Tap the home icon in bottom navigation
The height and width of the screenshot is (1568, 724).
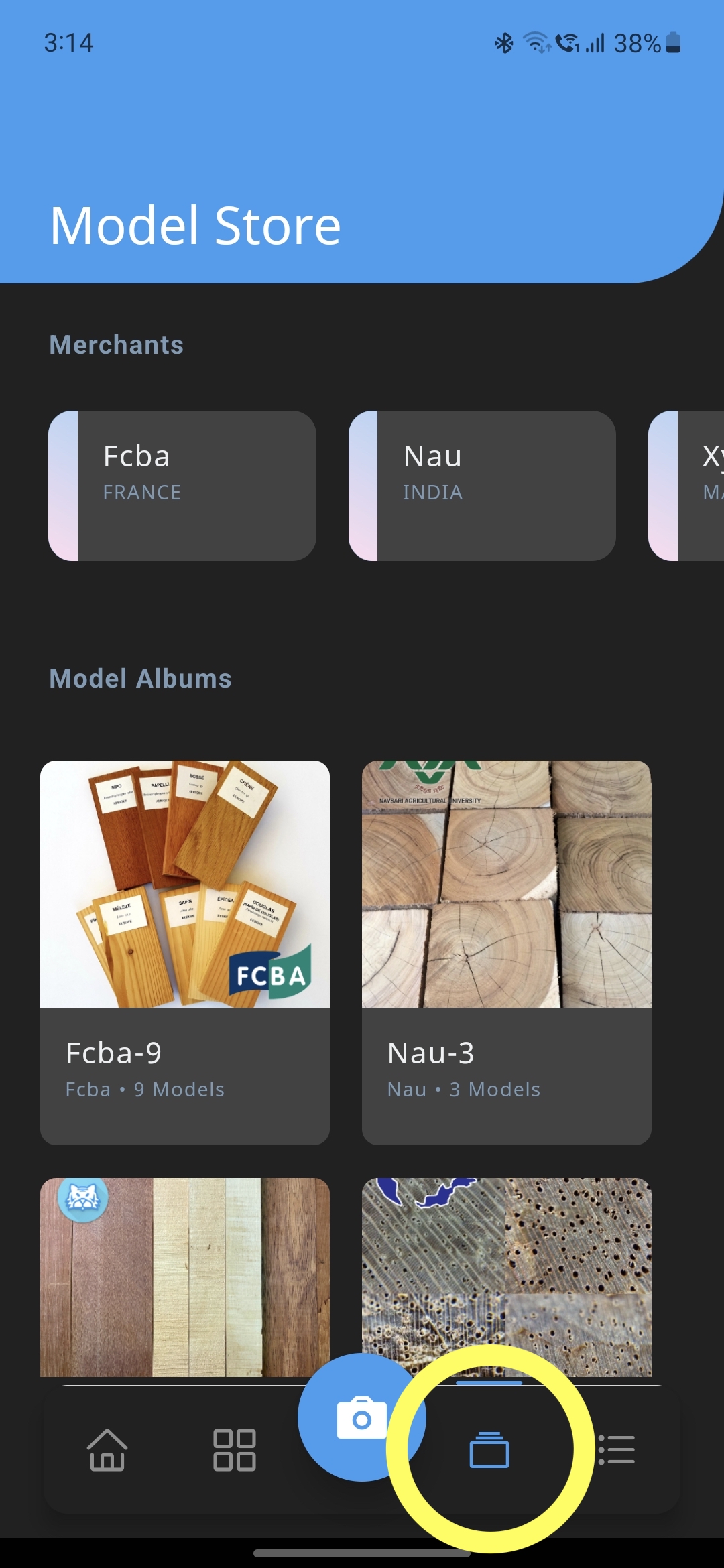[107, 1450]
